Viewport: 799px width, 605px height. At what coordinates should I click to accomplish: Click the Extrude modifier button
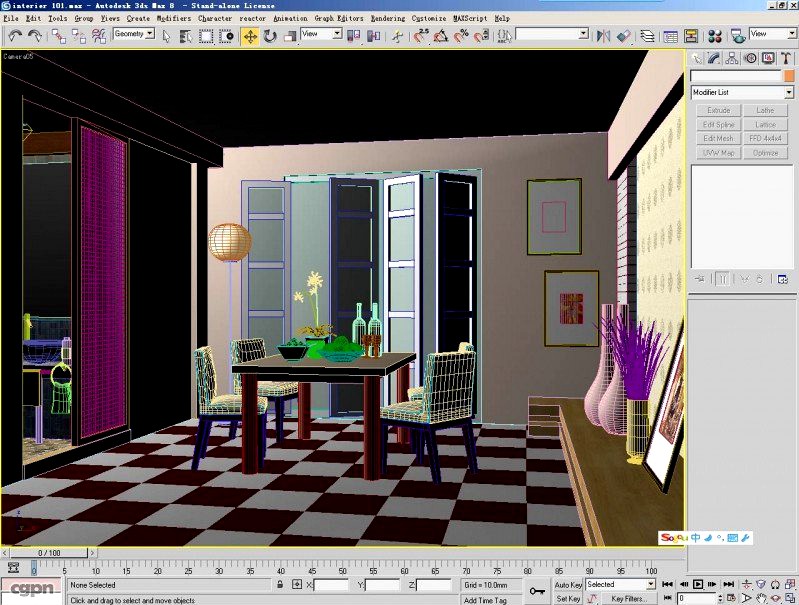click(x=718, y=110)
